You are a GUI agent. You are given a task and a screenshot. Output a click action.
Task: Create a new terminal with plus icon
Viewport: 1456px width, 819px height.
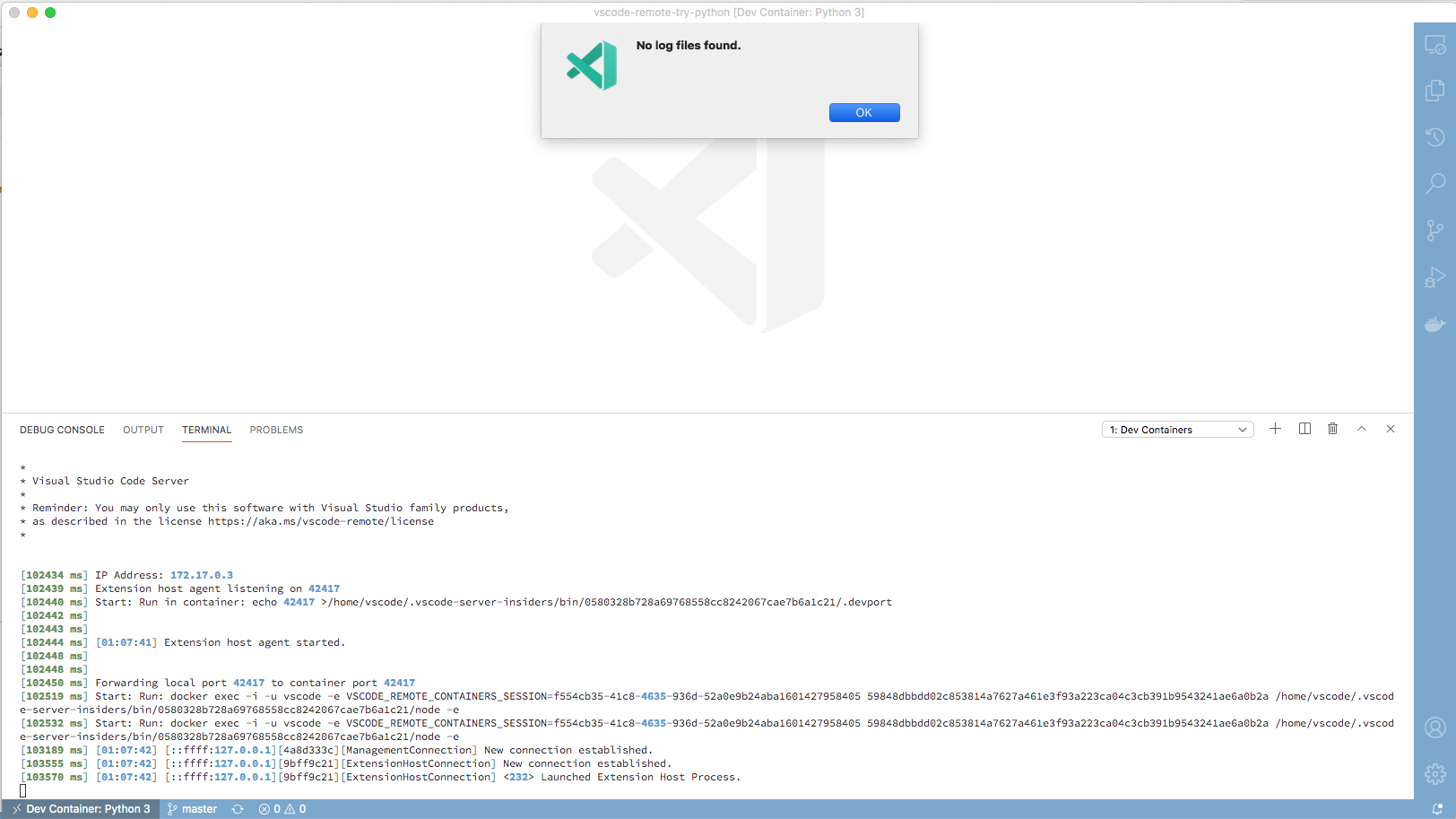pos(1275,429)
